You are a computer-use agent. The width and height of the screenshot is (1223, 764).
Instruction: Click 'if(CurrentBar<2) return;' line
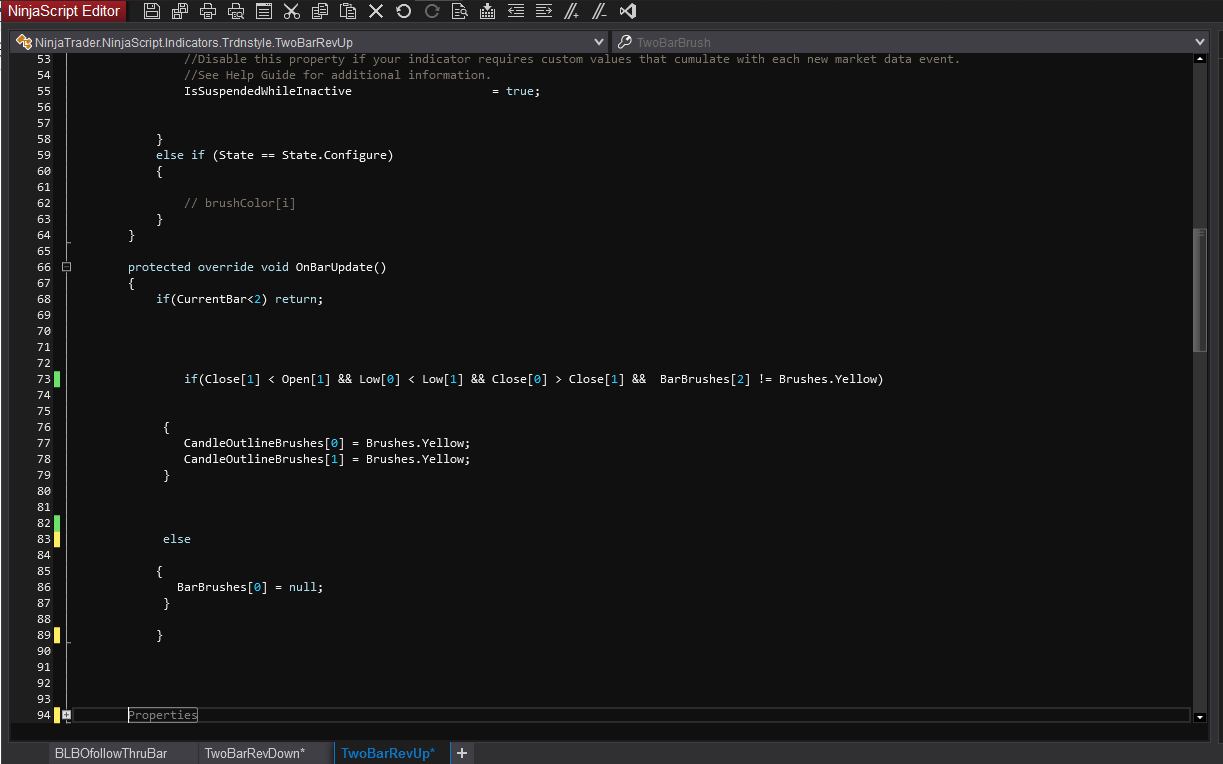[x=240, y=299]
